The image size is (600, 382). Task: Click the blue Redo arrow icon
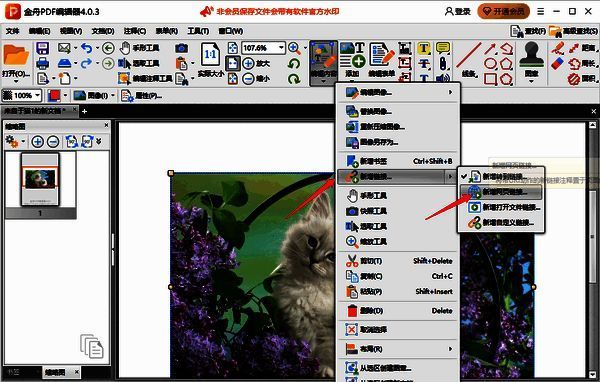pyautogui.click(x=87, y=63)
